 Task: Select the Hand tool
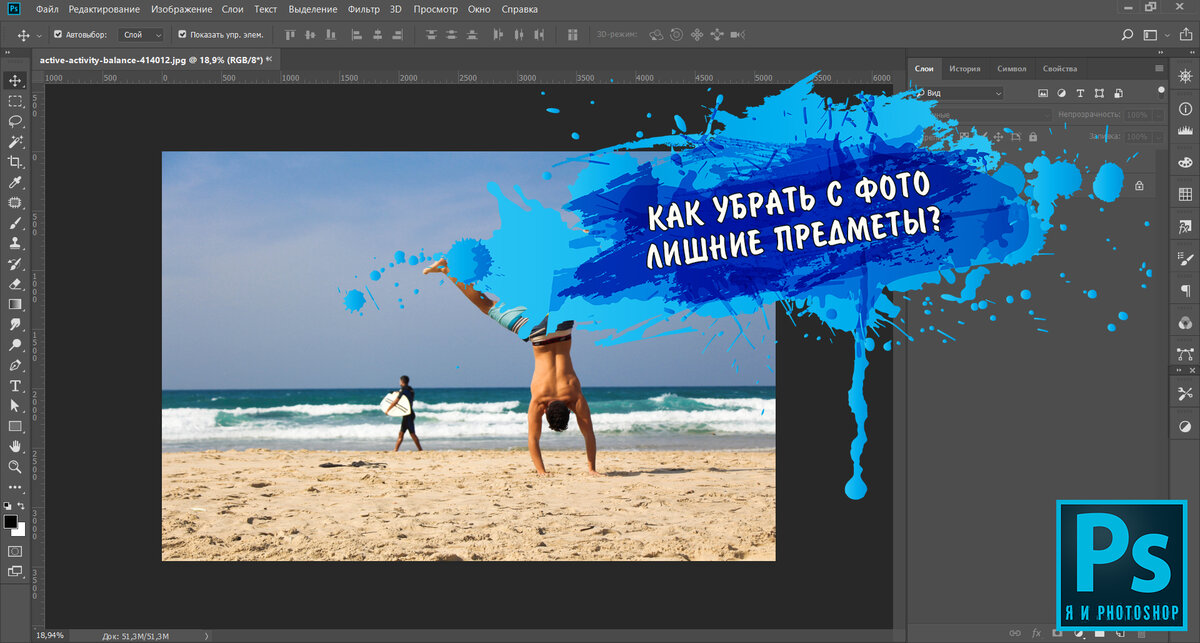[15, 447]
